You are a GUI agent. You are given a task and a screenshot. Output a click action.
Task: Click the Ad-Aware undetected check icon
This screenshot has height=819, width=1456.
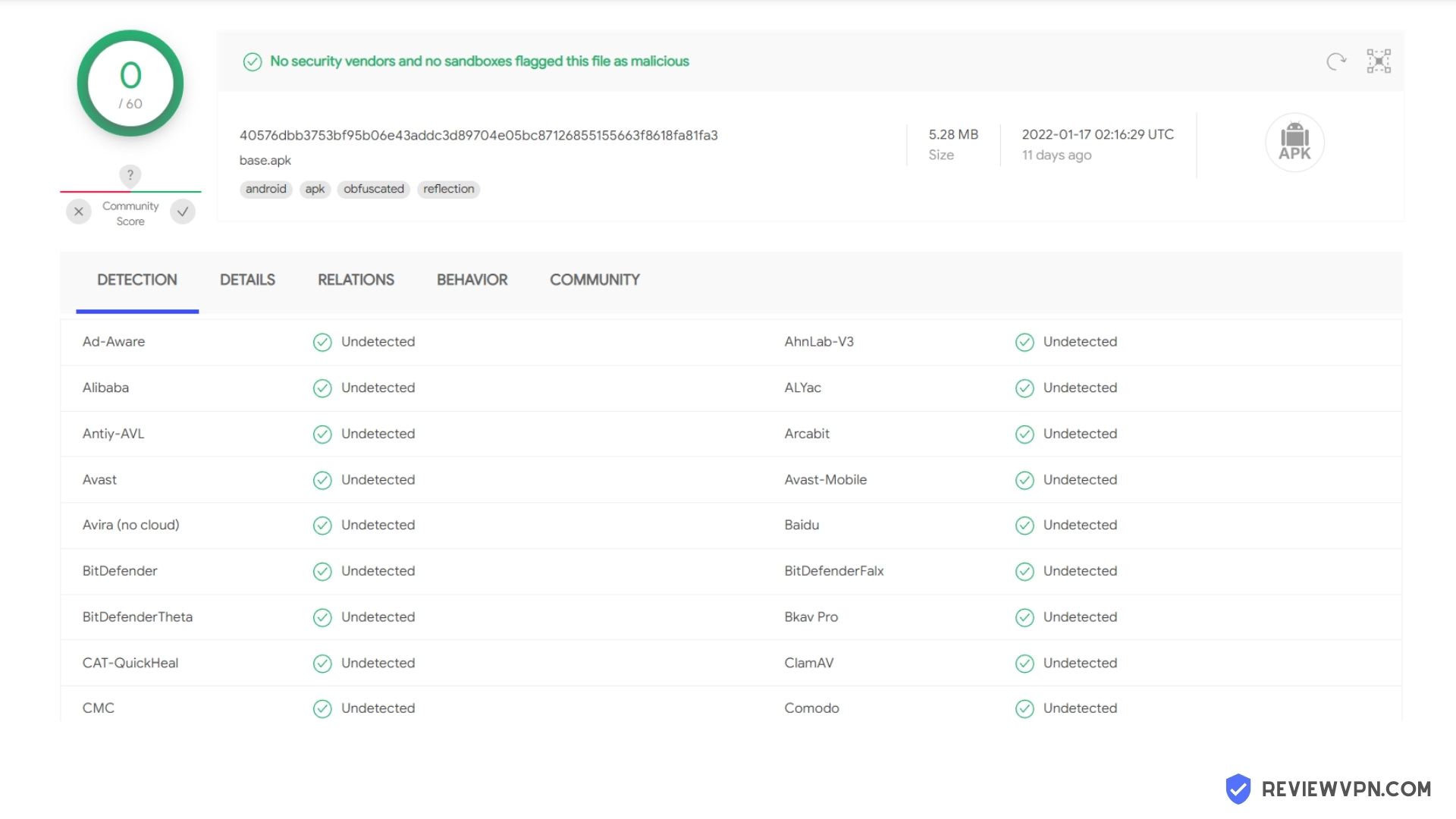pyautogui.click(x=322, y=342)
